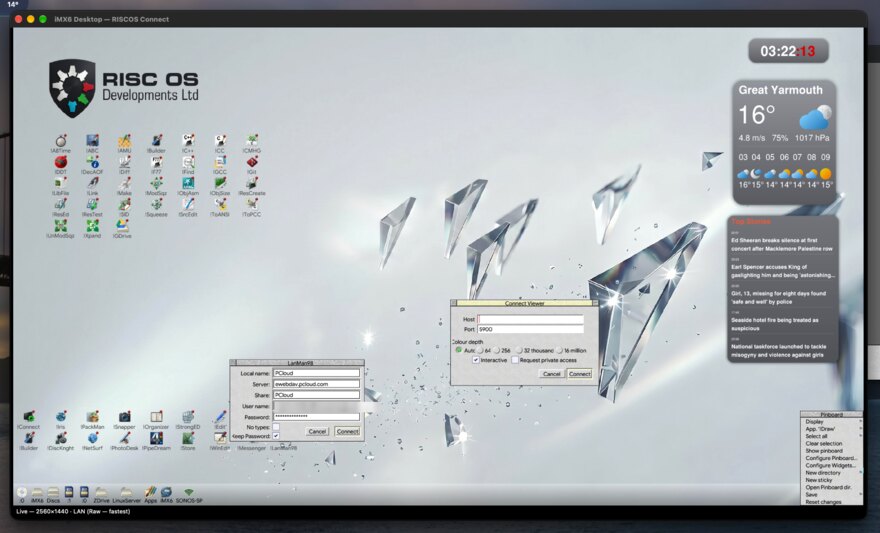The width and height of the screenshot is (880, 533).
Task: Open the !DecAOF icon
Action: click(92, 162)
